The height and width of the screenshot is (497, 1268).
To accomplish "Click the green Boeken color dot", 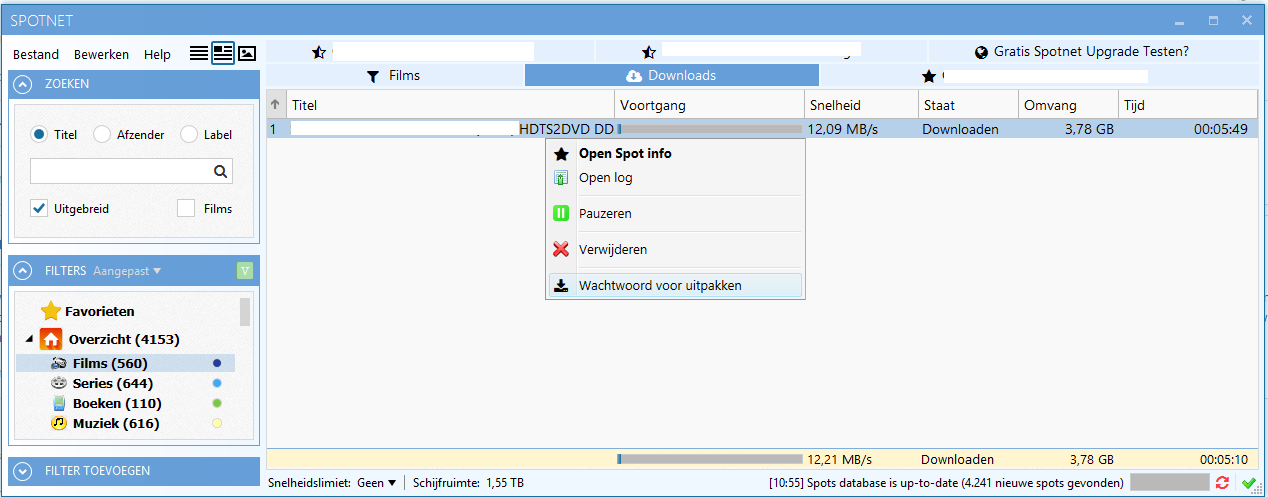I will click(x=217, y=403).
